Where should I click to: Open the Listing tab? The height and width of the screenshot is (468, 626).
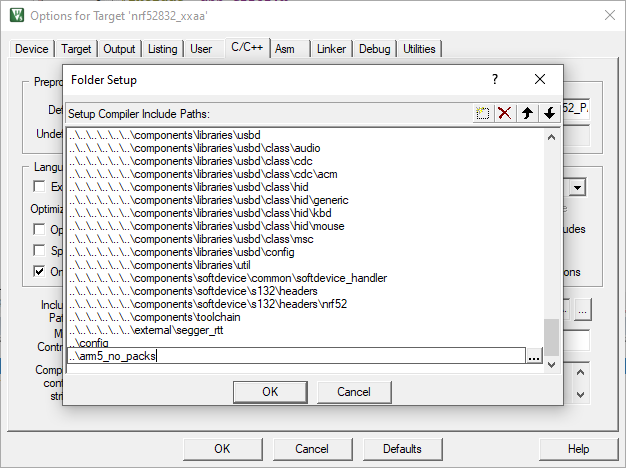[162, 49]
